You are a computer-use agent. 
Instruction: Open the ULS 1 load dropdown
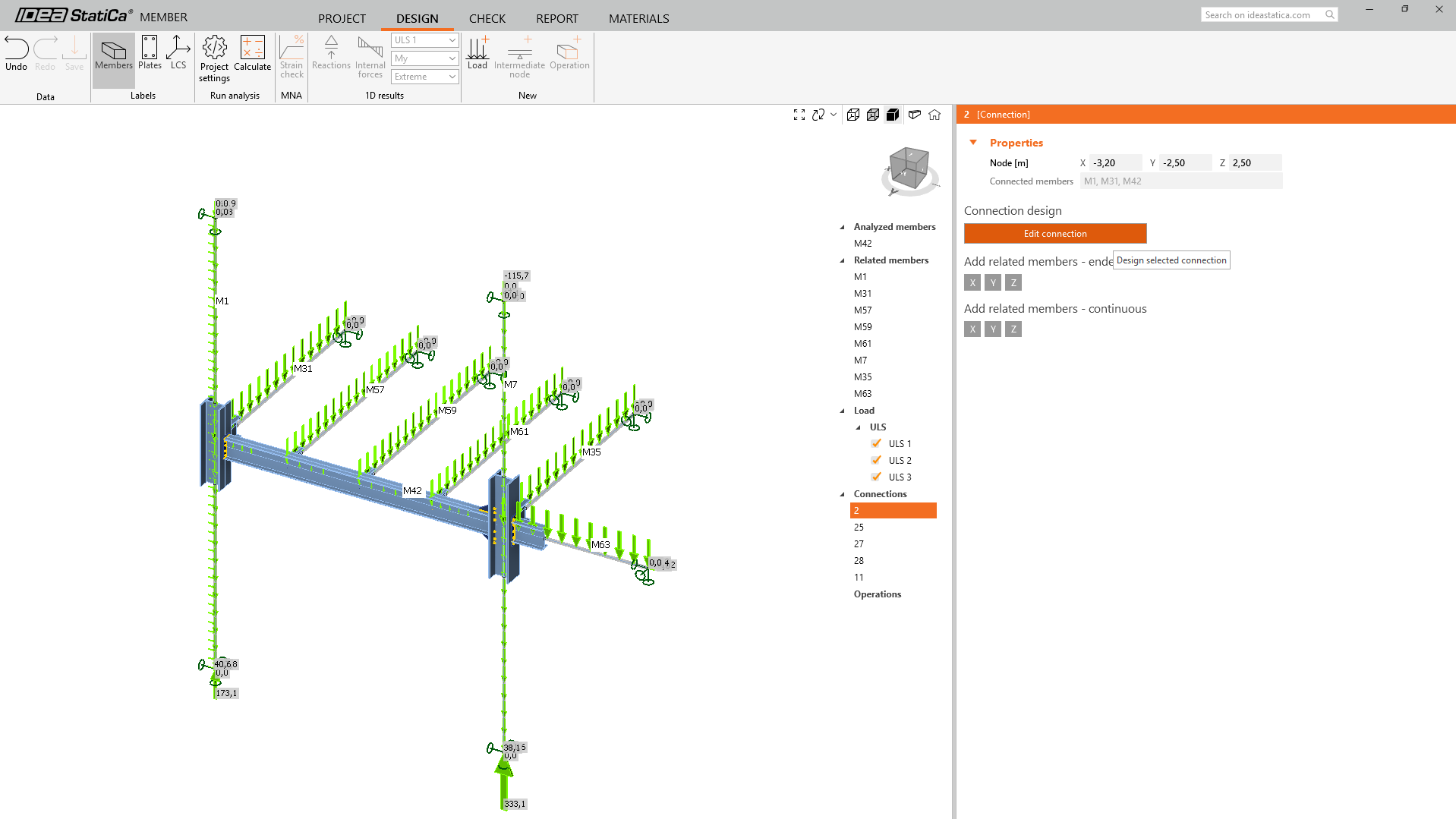pyautogui.click(x=425, y=40)
